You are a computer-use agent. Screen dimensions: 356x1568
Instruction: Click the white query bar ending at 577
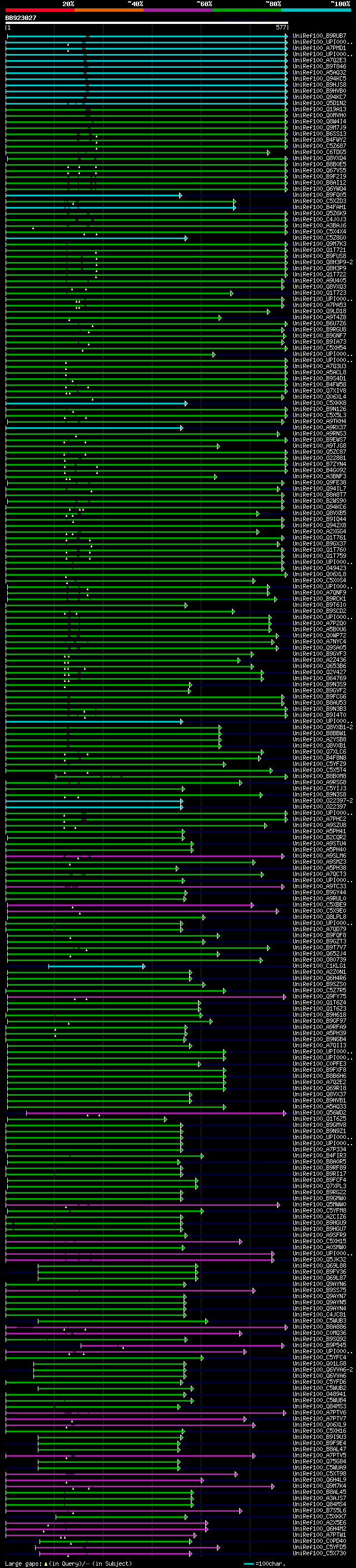coord(147,23)
